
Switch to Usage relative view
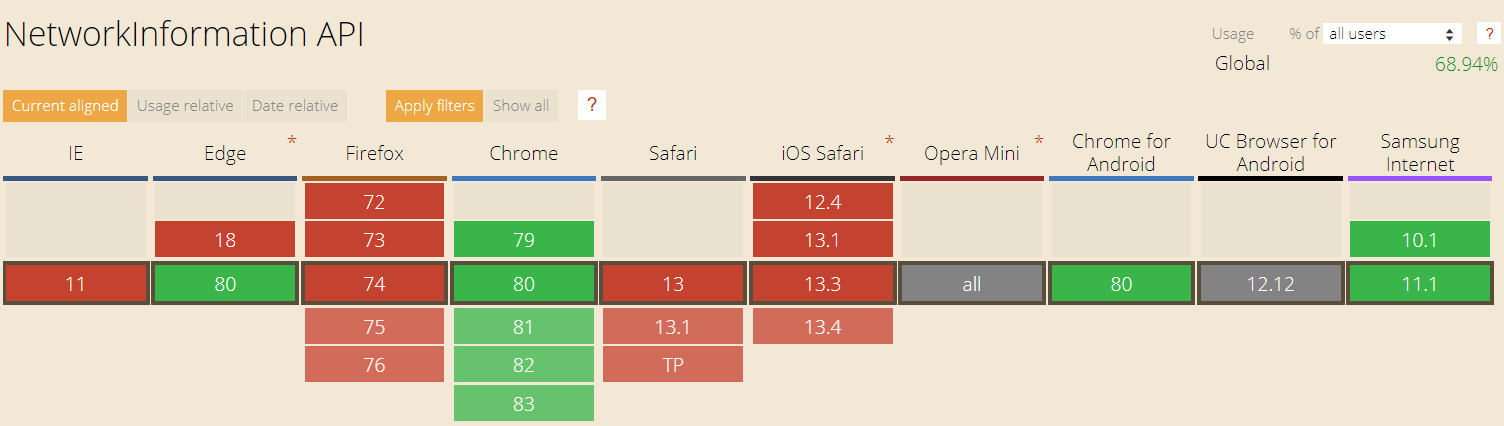185,106
